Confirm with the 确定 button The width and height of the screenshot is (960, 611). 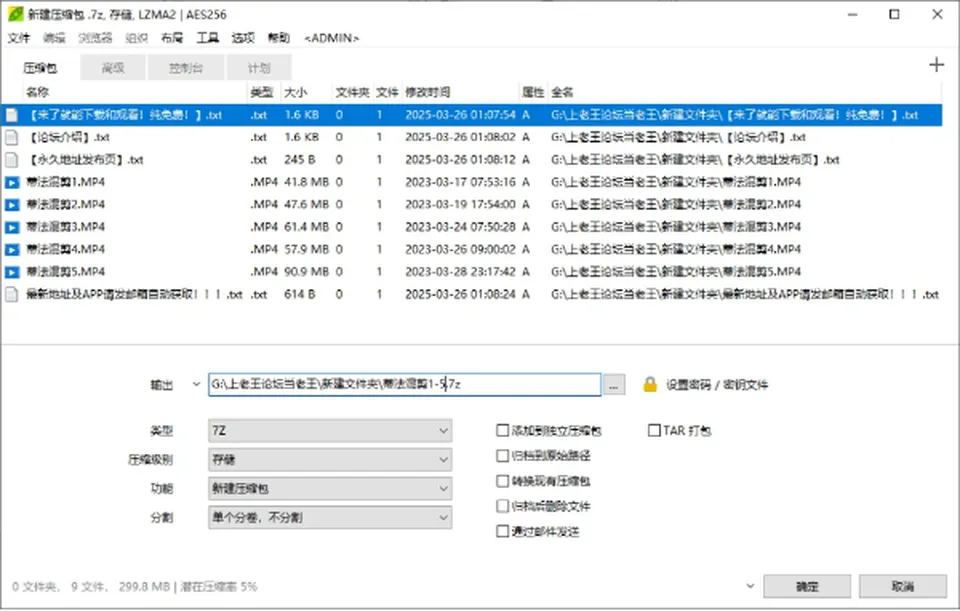pyautogui.click(x=807, y=586)
